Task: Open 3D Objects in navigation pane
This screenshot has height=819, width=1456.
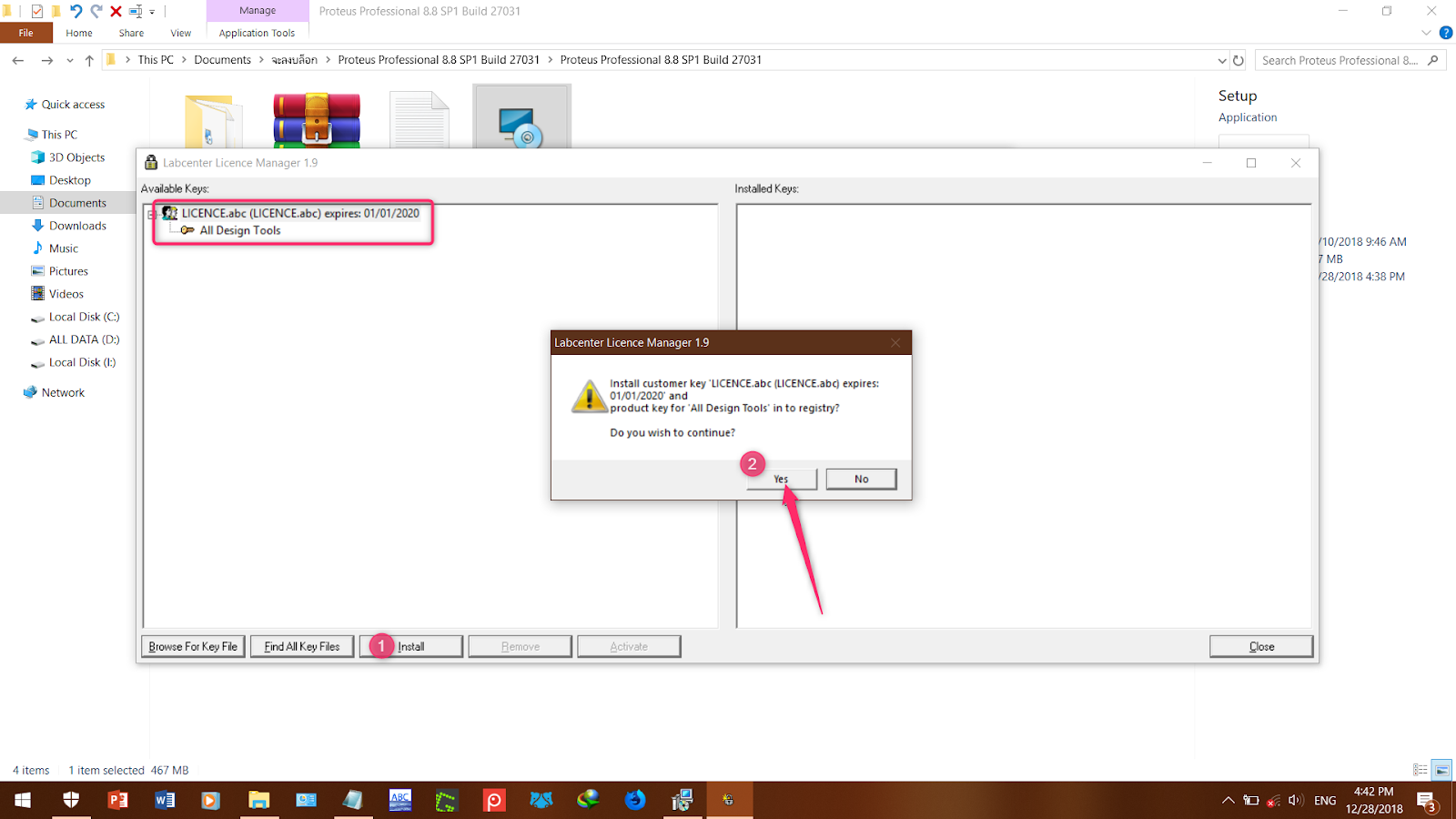Action: click(x=76, y=157)
